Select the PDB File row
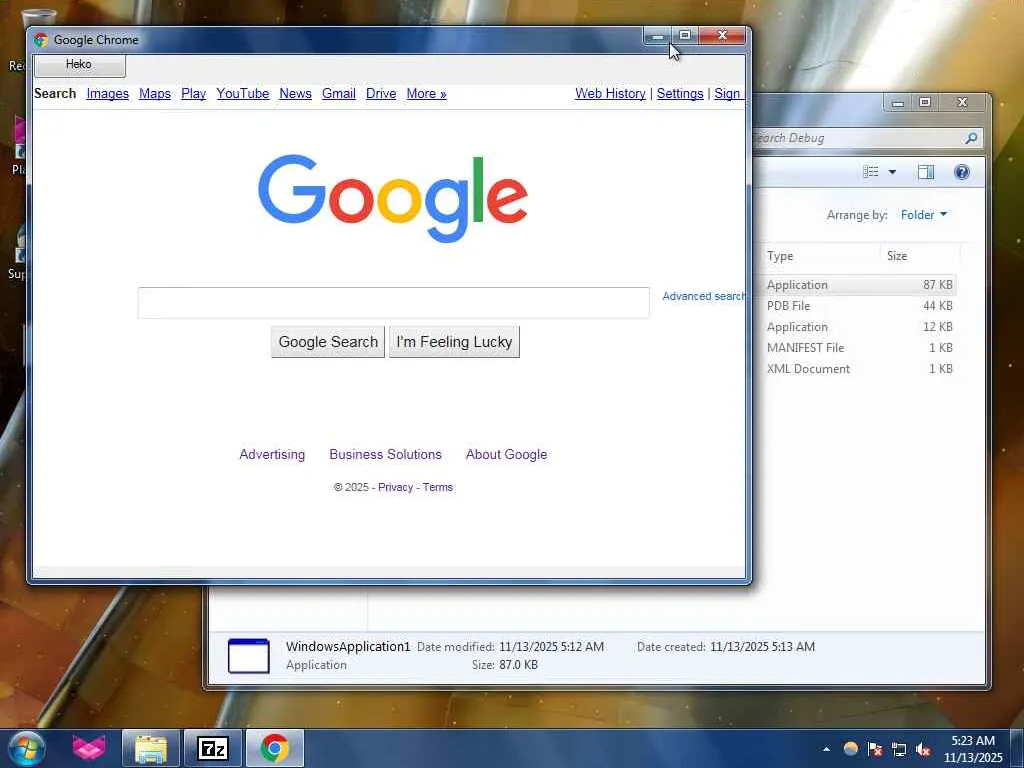Viewport: 1024px width, 768px height. [x=858, y=306]
